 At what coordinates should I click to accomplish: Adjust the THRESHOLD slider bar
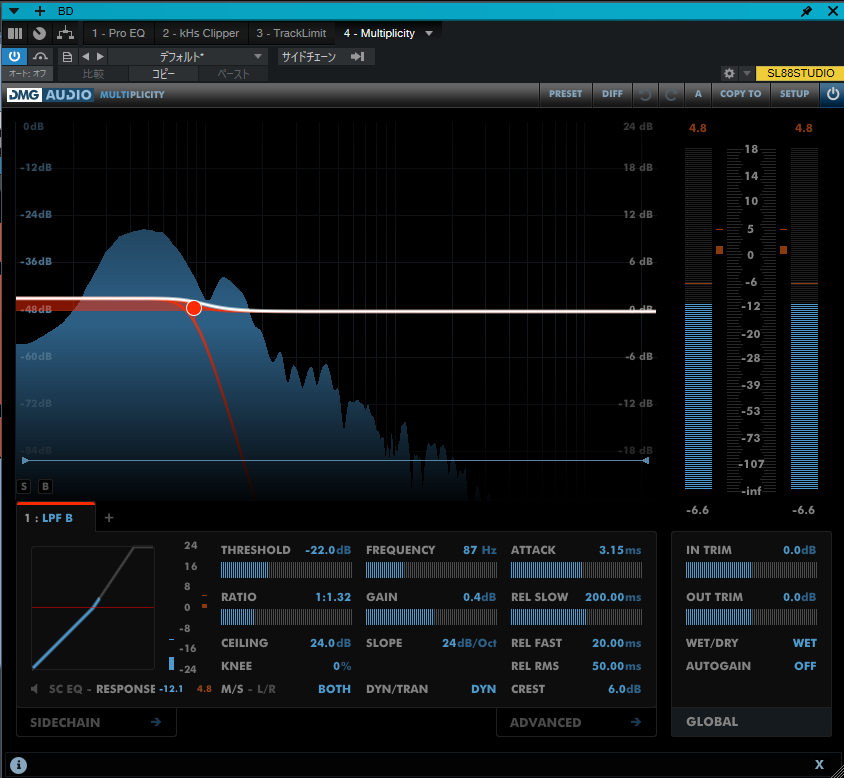pos(286,570)
